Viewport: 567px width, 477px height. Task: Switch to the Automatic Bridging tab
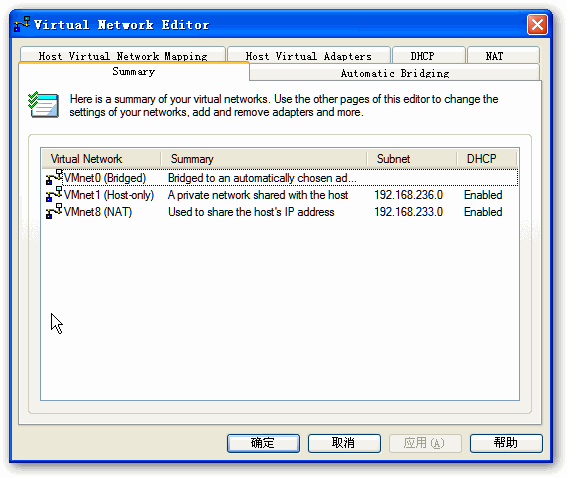[395, 73]
